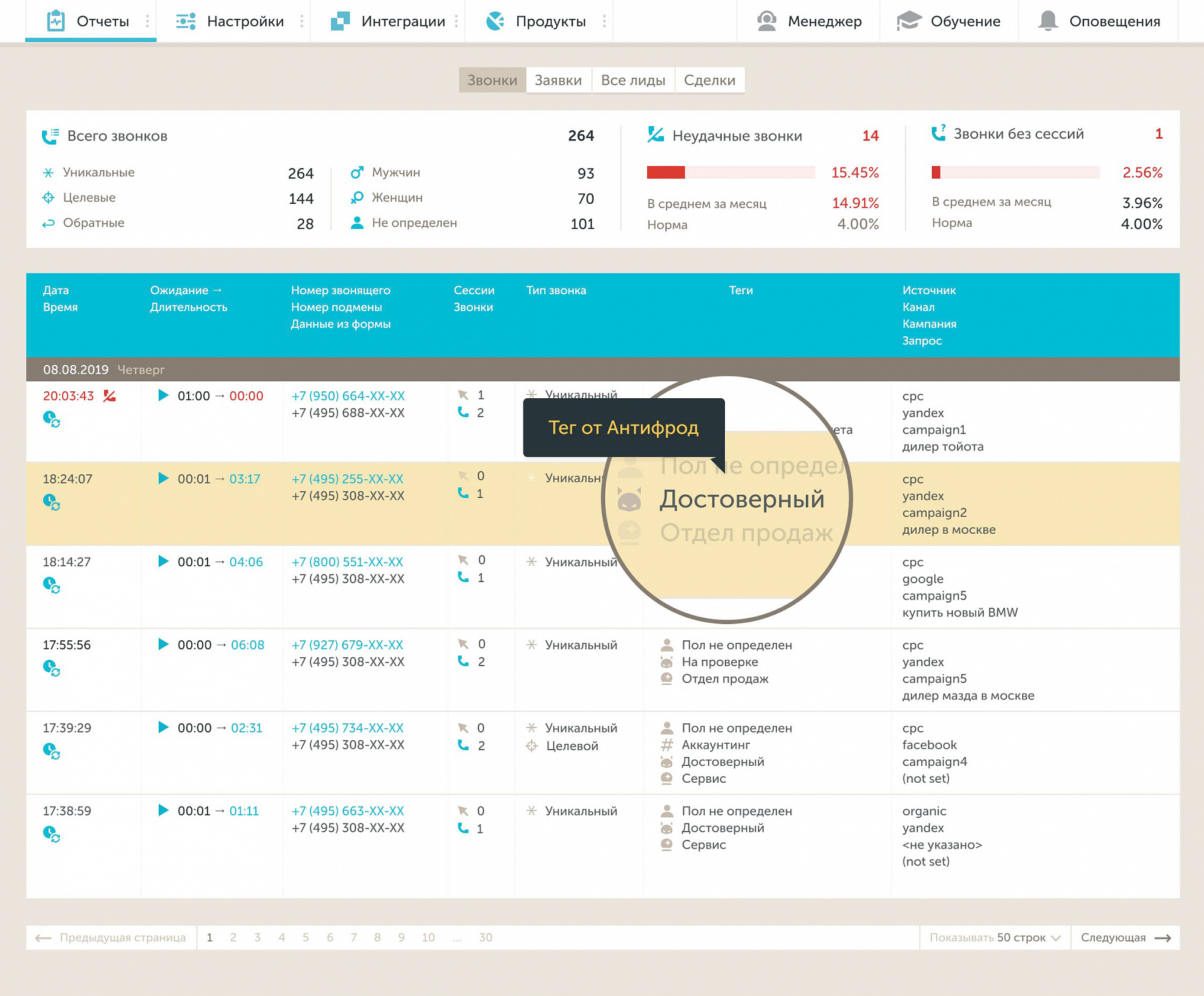Click the Manager headset icon

(766, 21)
